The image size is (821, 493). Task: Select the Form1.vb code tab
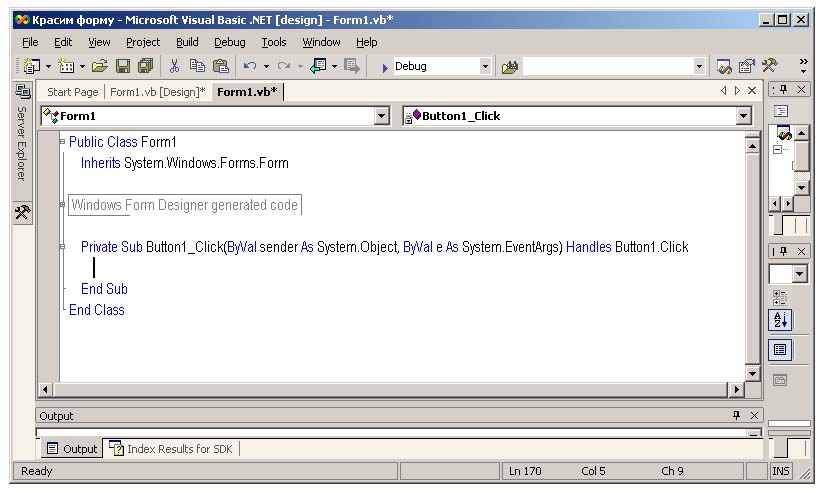click(247, 92)
